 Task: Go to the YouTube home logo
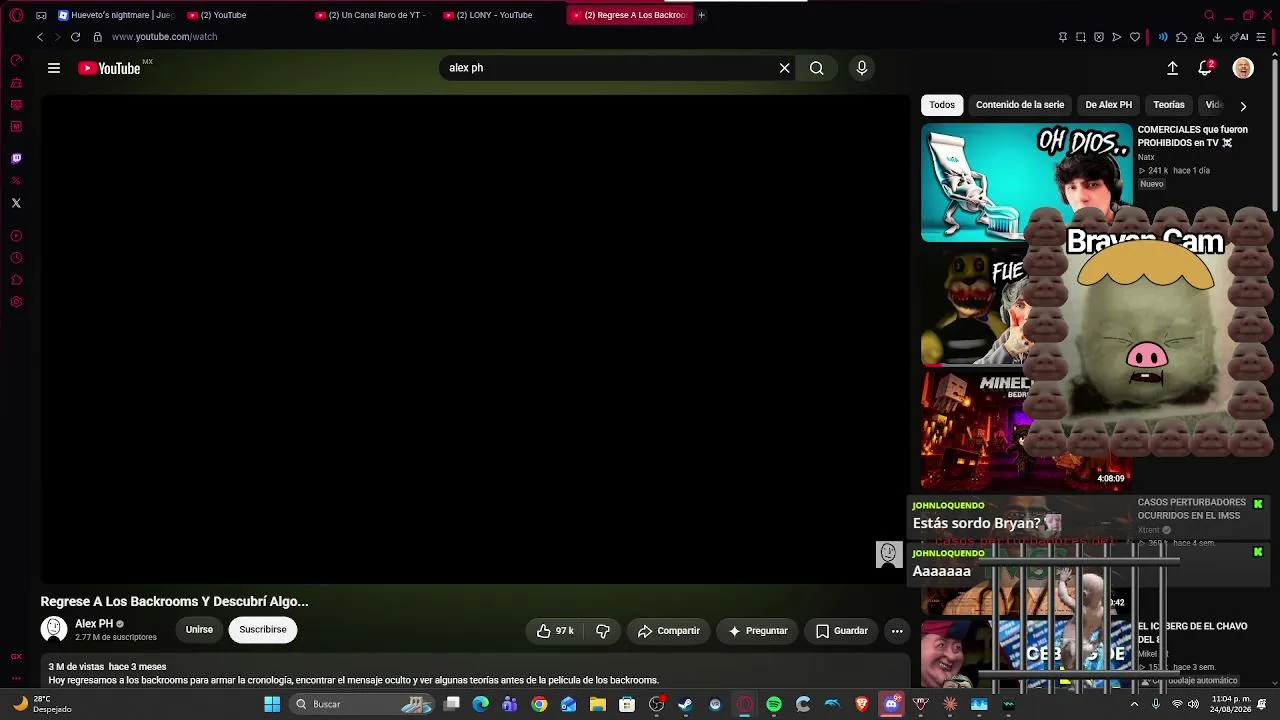(109, 68)
